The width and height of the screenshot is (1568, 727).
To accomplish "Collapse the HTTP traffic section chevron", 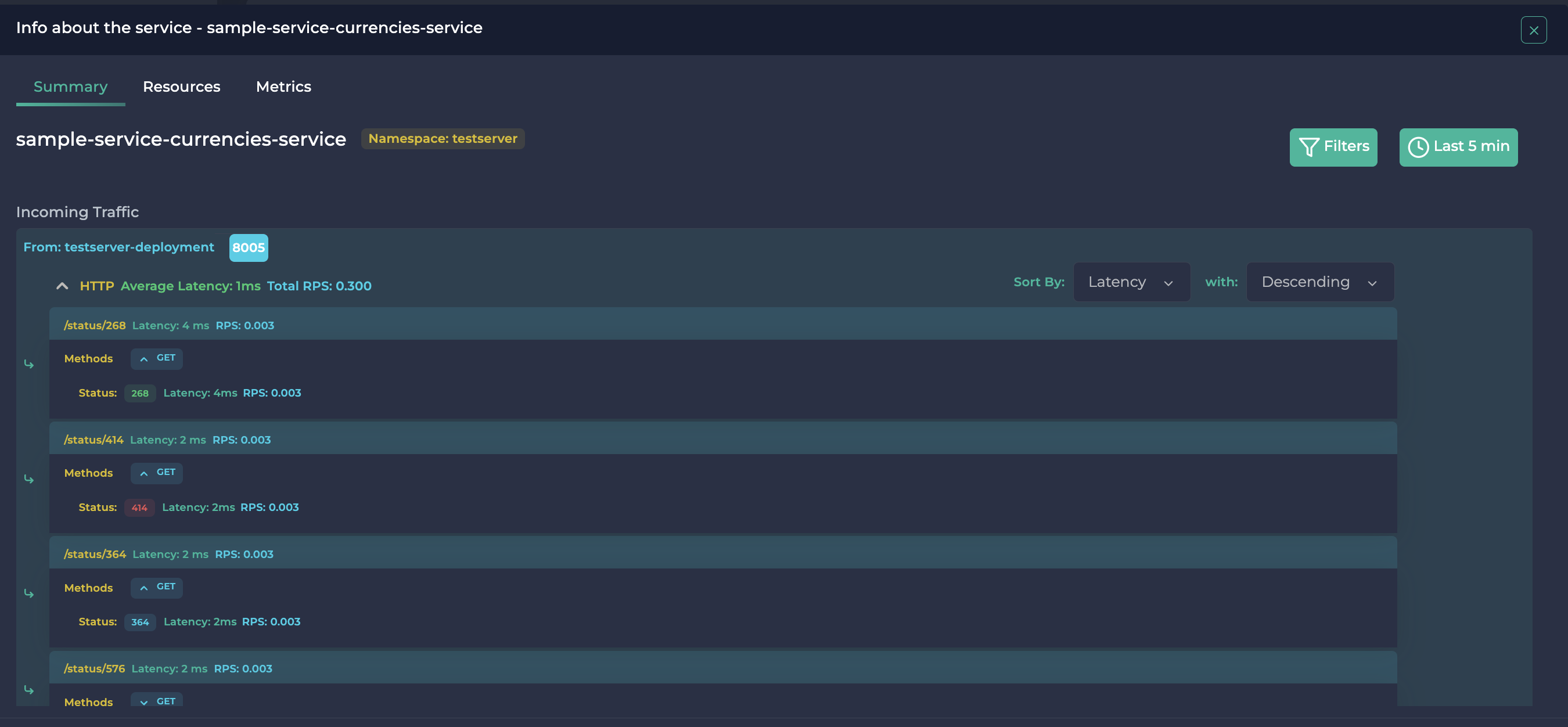I will coord(62,286).
